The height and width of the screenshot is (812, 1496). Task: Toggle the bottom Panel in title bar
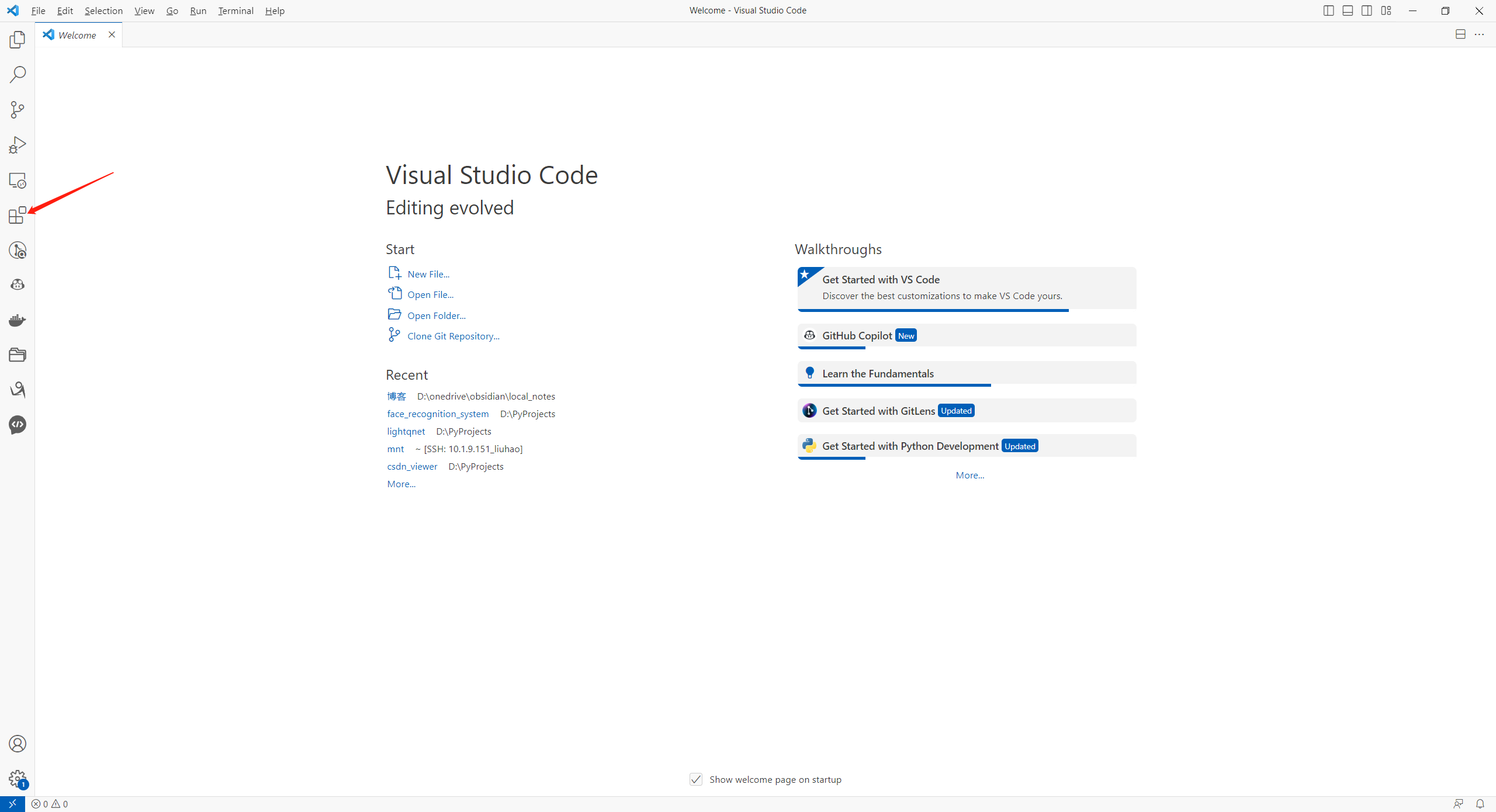pyautogui.click(x=1348, y=11)
